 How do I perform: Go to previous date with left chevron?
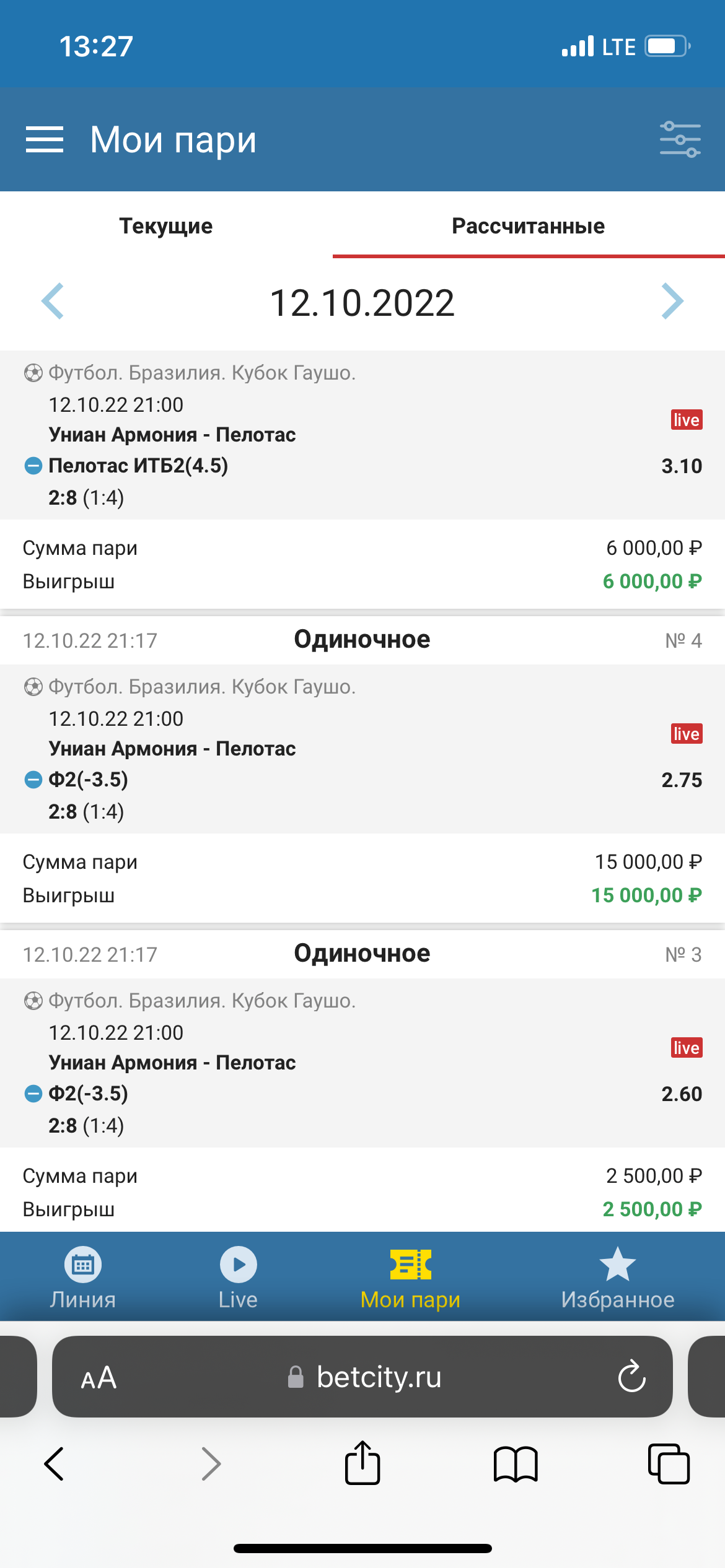coord(53,302)
